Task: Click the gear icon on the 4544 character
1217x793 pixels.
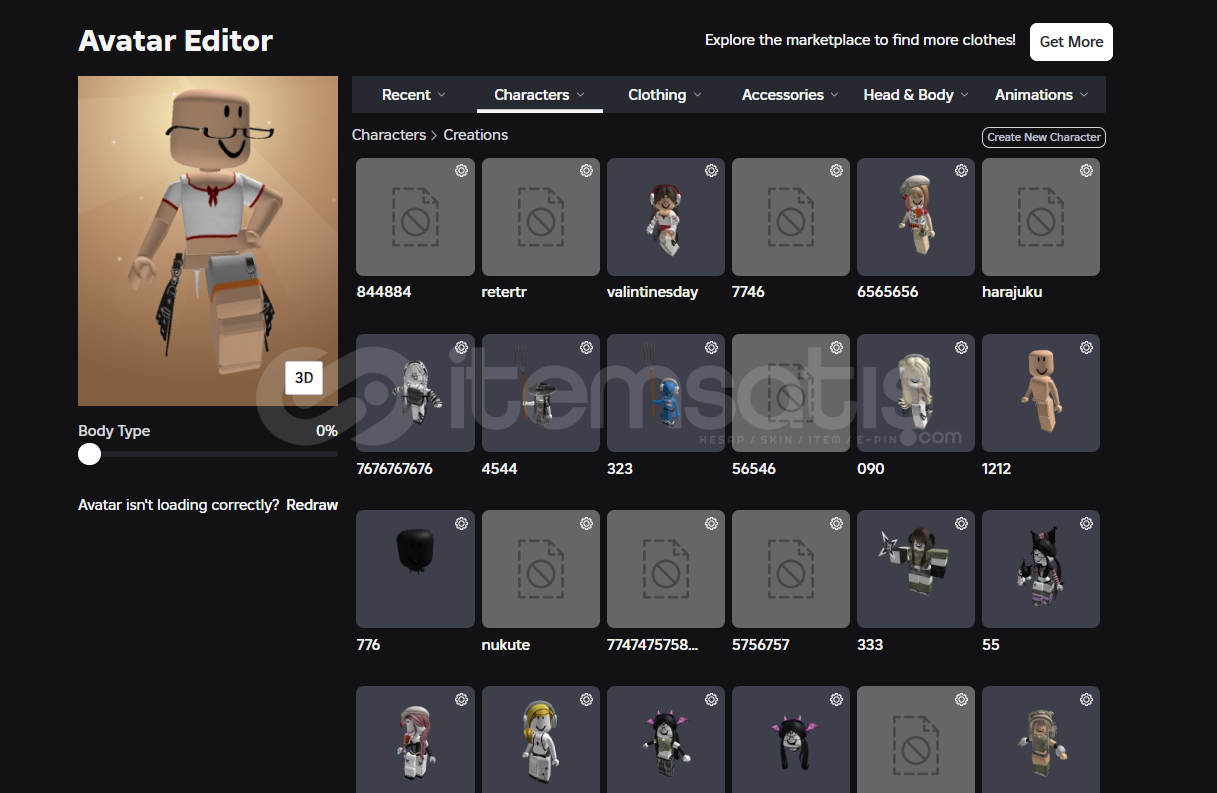Action: coord(586,347)
